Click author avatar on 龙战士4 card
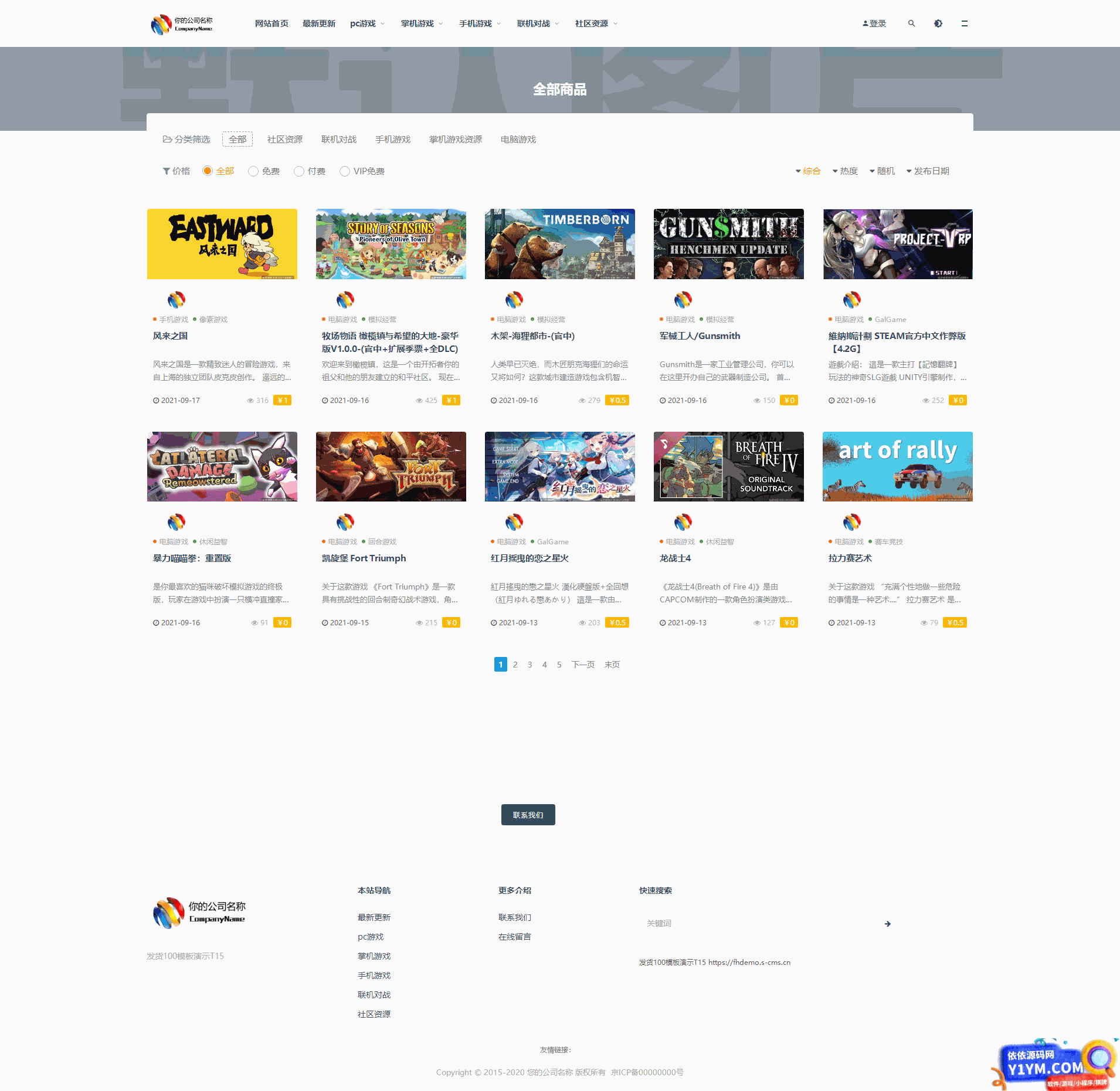The height and width of the screenshot is (1091, 1120). pos(683,522)
